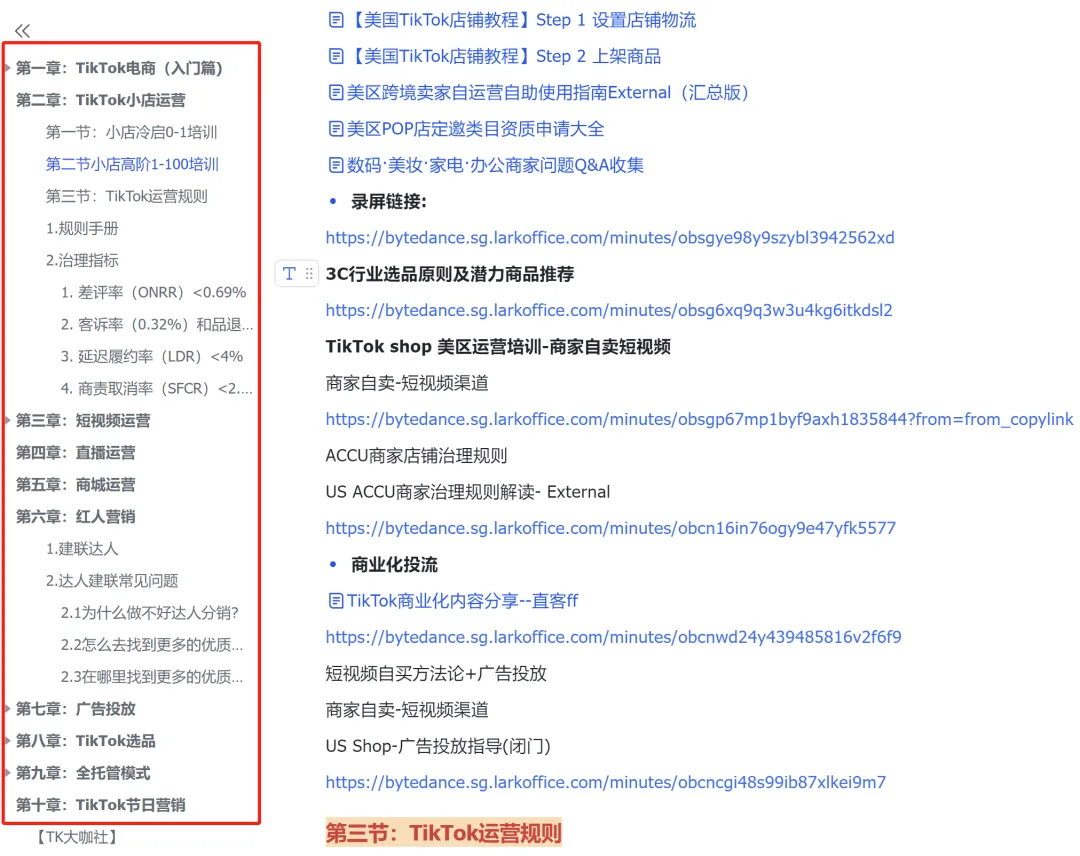The width and height of the screenshot is (1080, 856).
Task: Click the doc icon before 美区POP店定邀类目
Action: click(x=336, y=129)
